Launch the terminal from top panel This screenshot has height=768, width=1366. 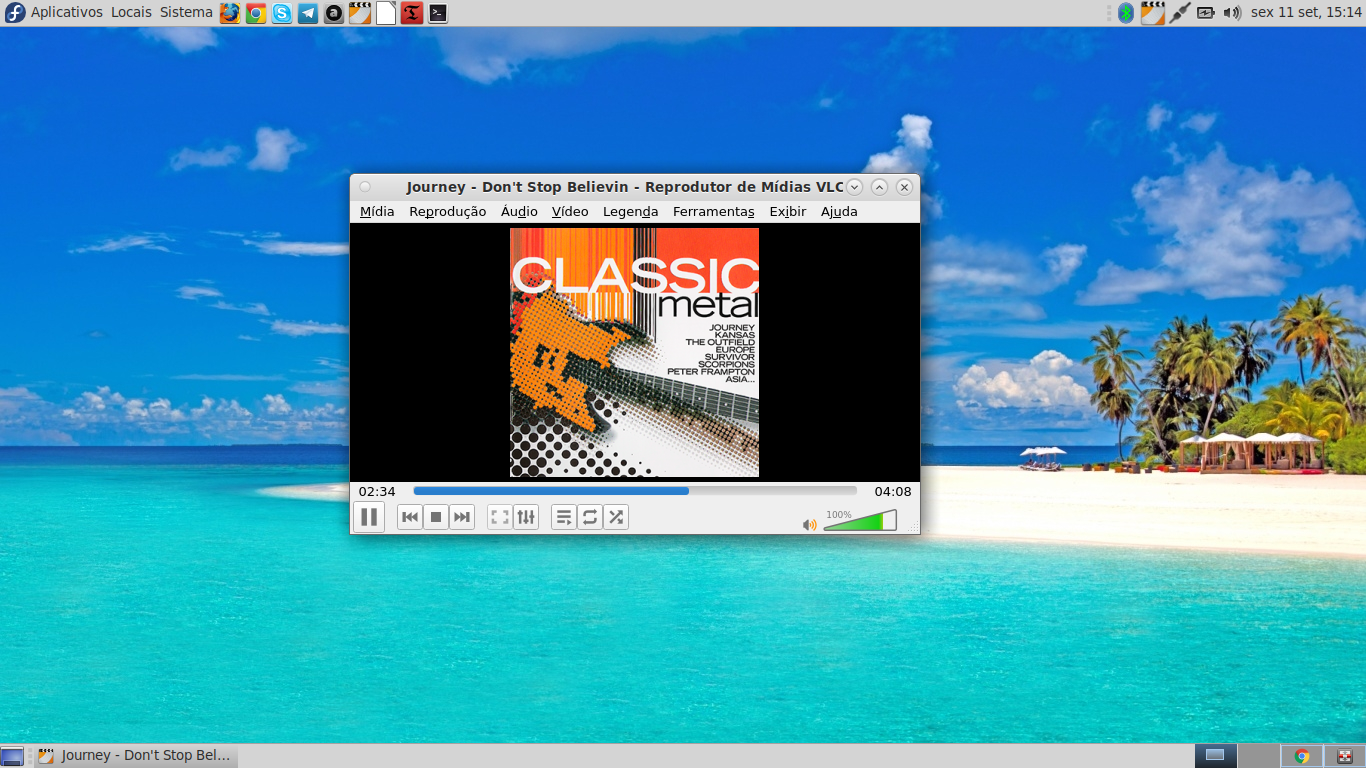(x=438, y=13)
